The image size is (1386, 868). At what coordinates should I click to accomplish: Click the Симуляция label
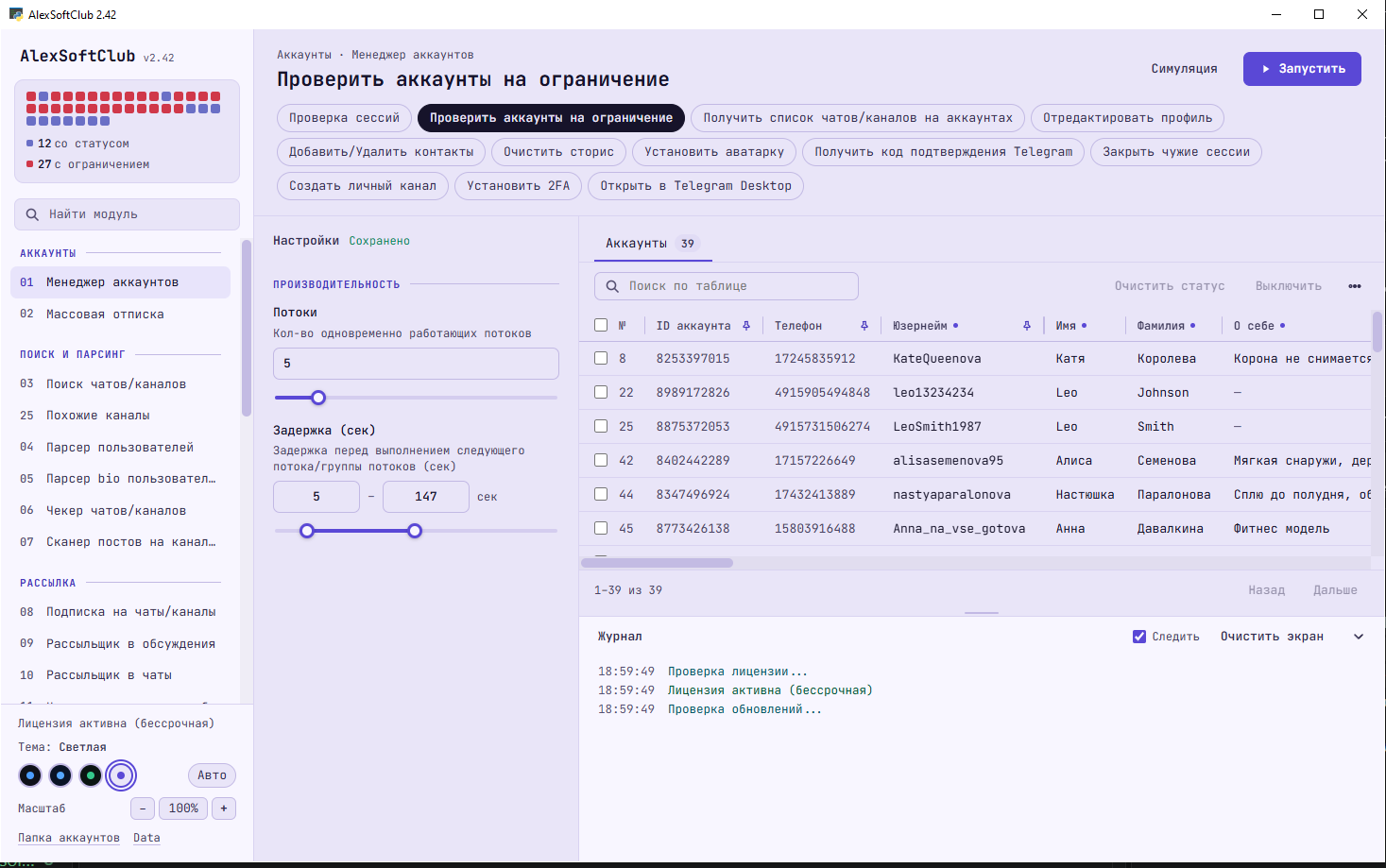click(1184, 69)
